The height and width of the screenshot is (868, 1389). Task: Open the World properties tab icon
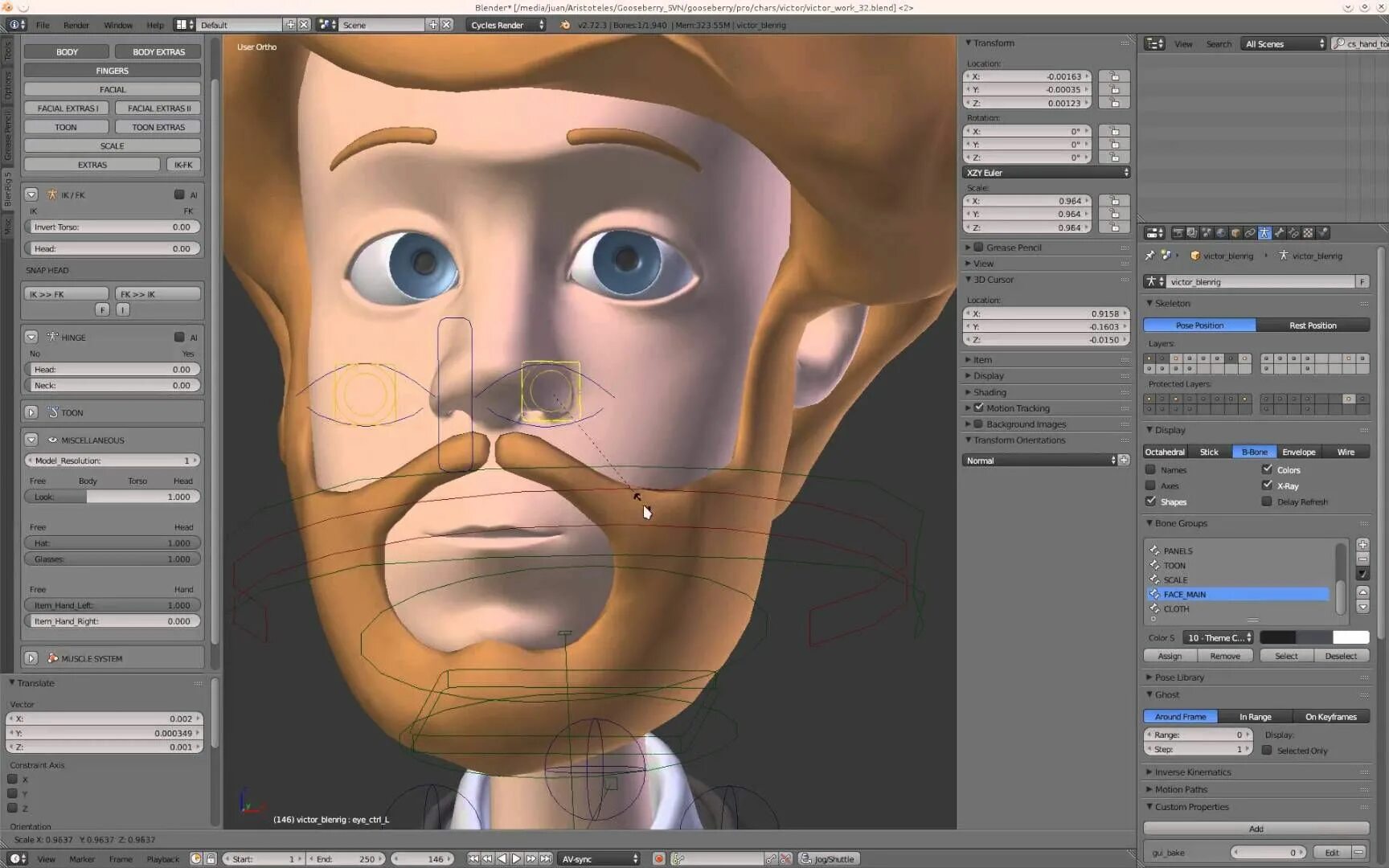pyautogui.click(x=1221, y=233)
